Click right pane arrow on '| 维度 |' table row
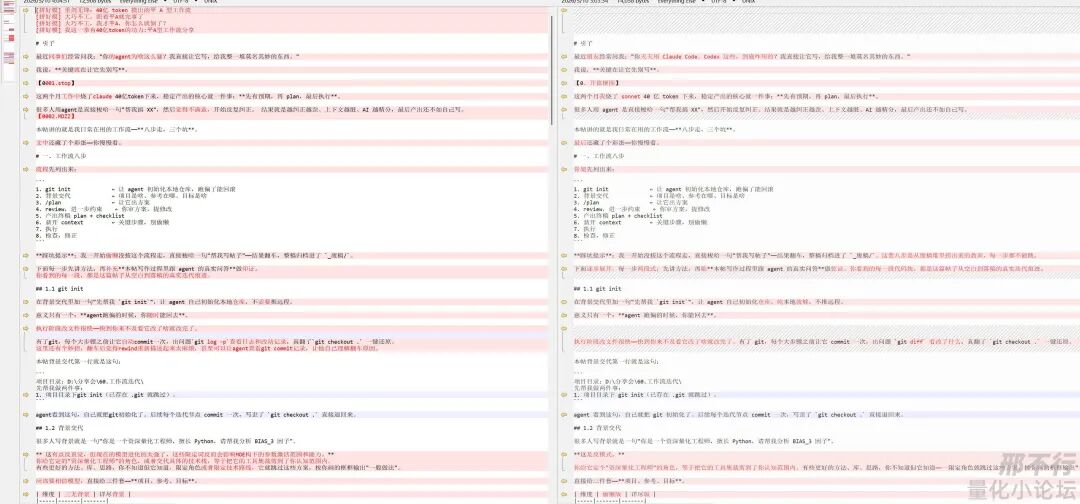This screenshot has height=504, width=1080. coord(564,494)
